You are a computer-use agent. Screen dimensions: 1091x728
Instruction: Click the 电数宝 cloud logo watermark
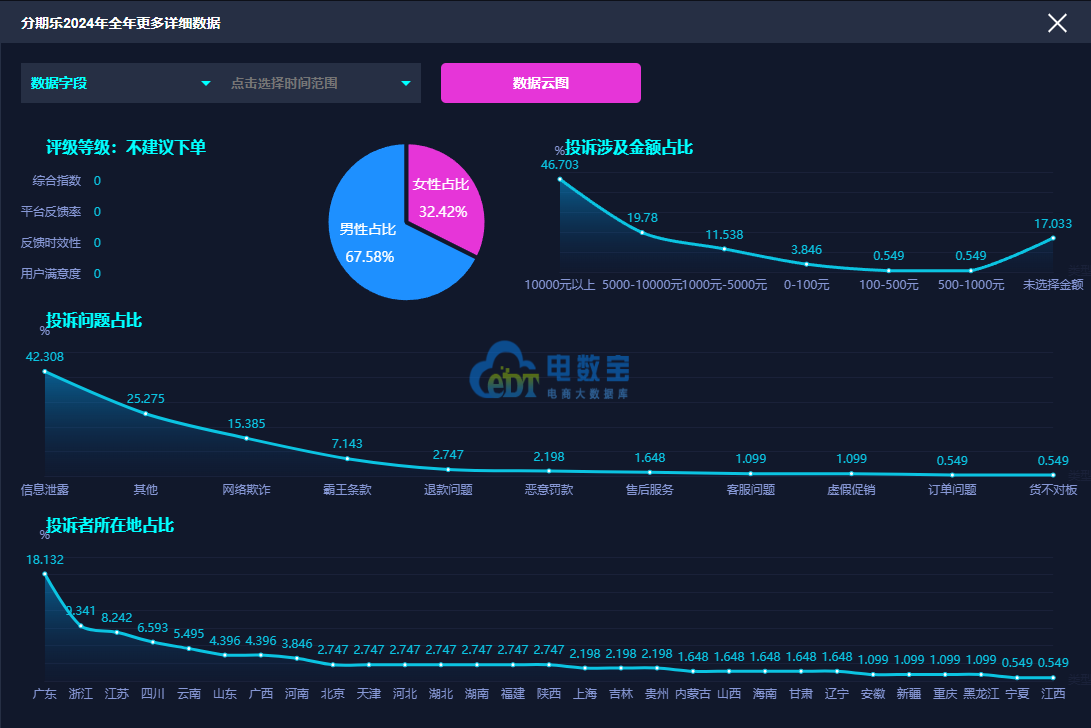[550, 370]
